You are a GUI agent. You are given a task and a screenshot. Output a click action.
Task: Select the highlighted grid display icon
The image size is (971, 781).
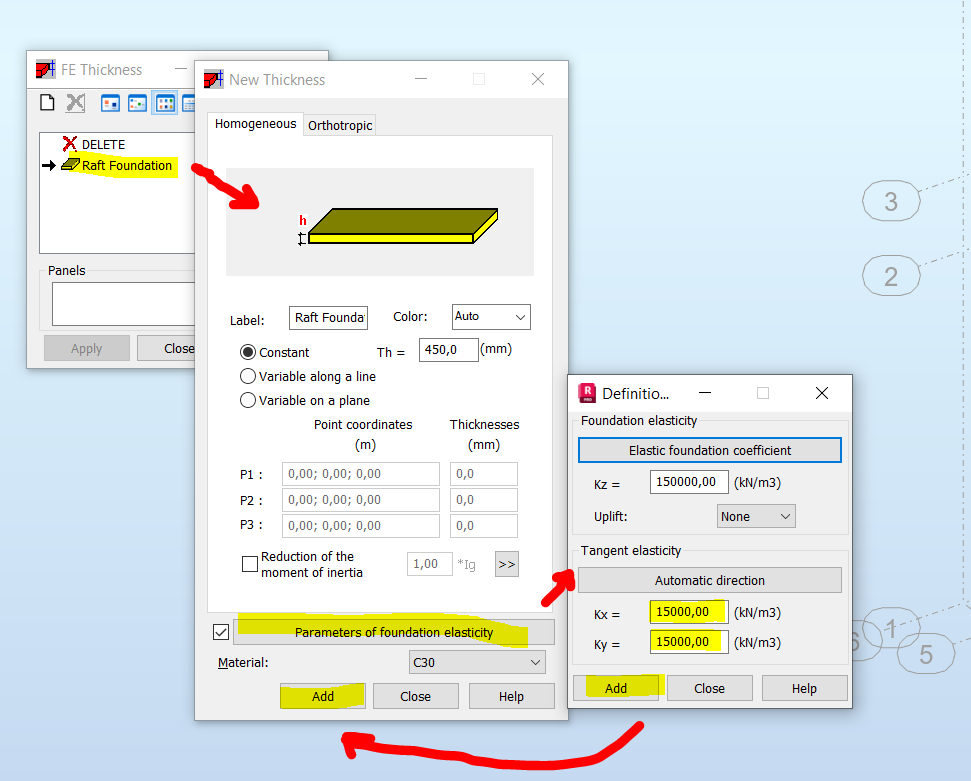(x=164, y=102)
